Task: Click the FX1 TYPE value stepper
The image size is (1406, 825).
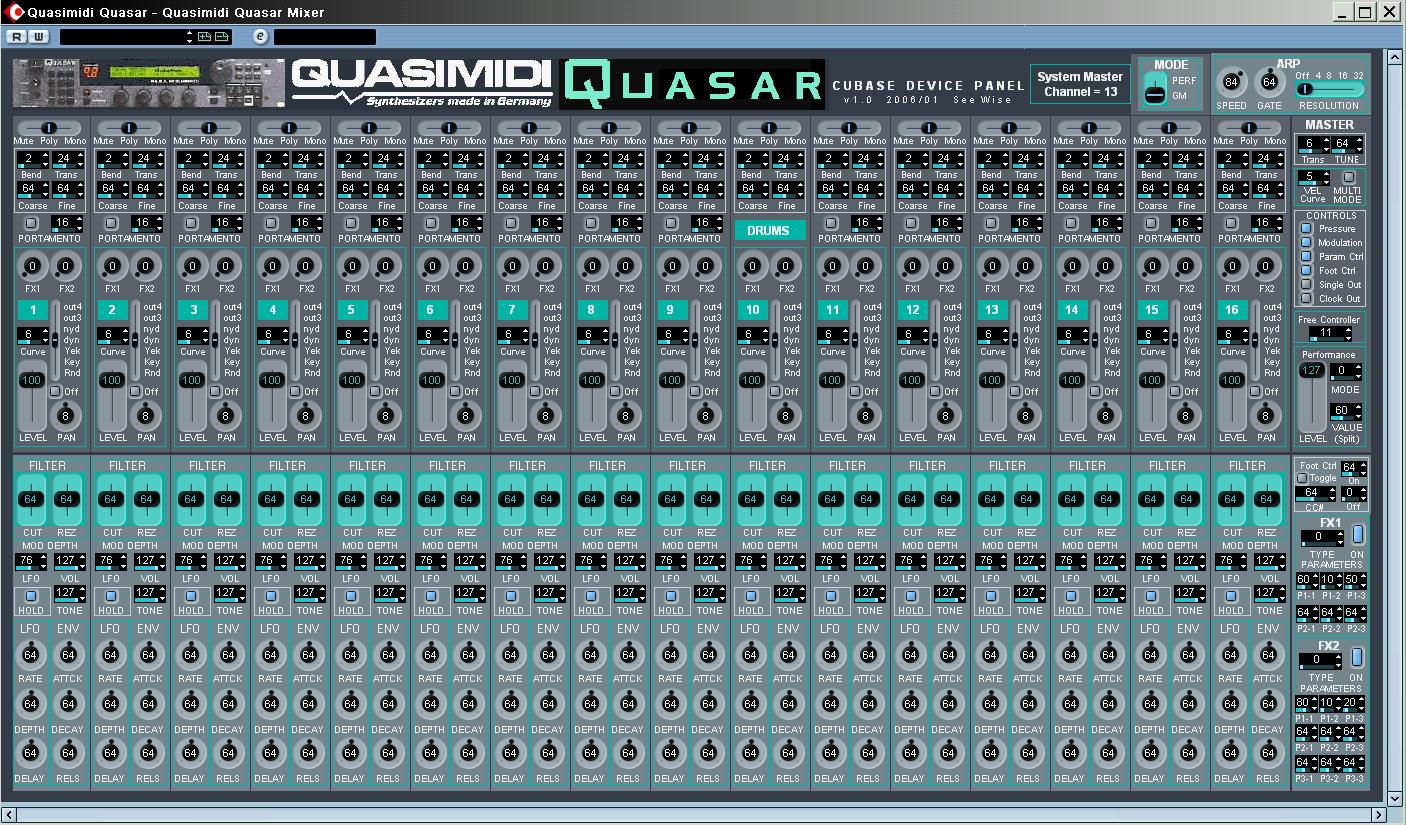Action: [1321, 538]
